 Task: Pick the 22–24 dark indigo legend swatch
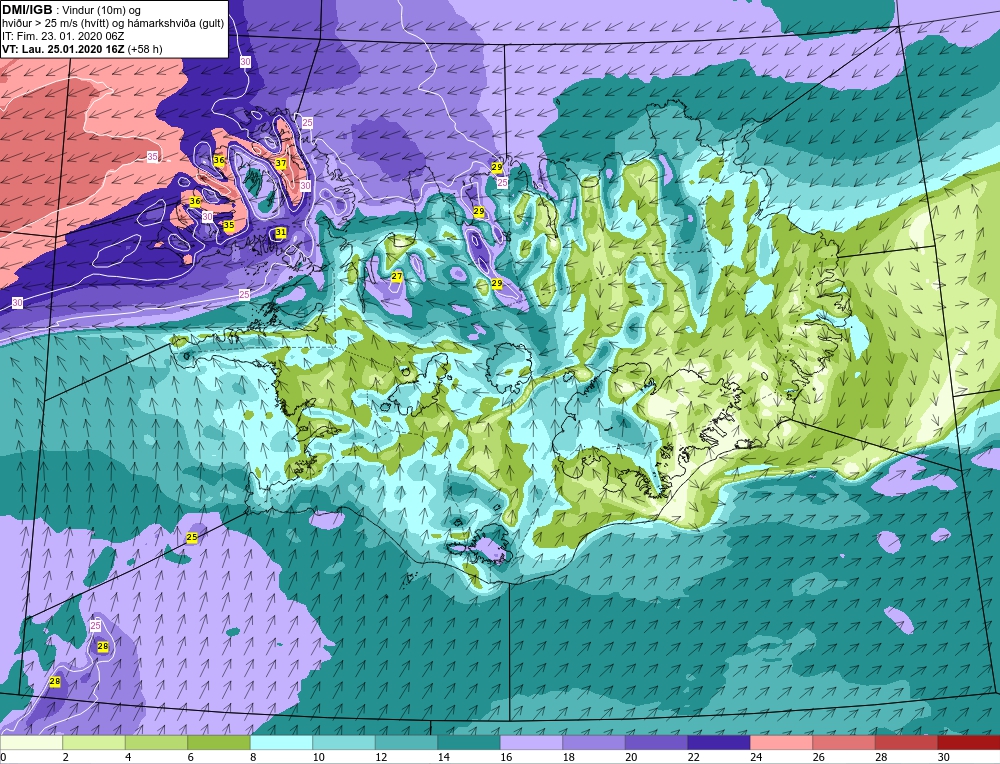719,743
